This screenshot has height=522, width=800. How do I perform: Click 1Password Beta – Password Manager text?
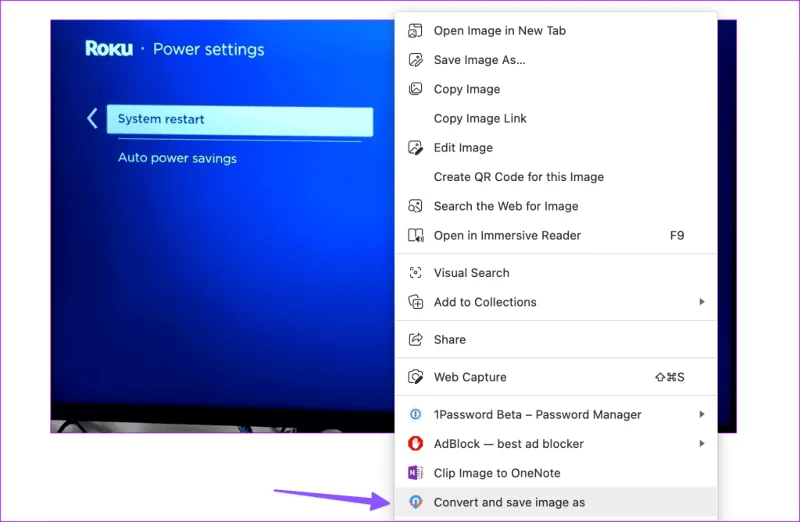538,414
